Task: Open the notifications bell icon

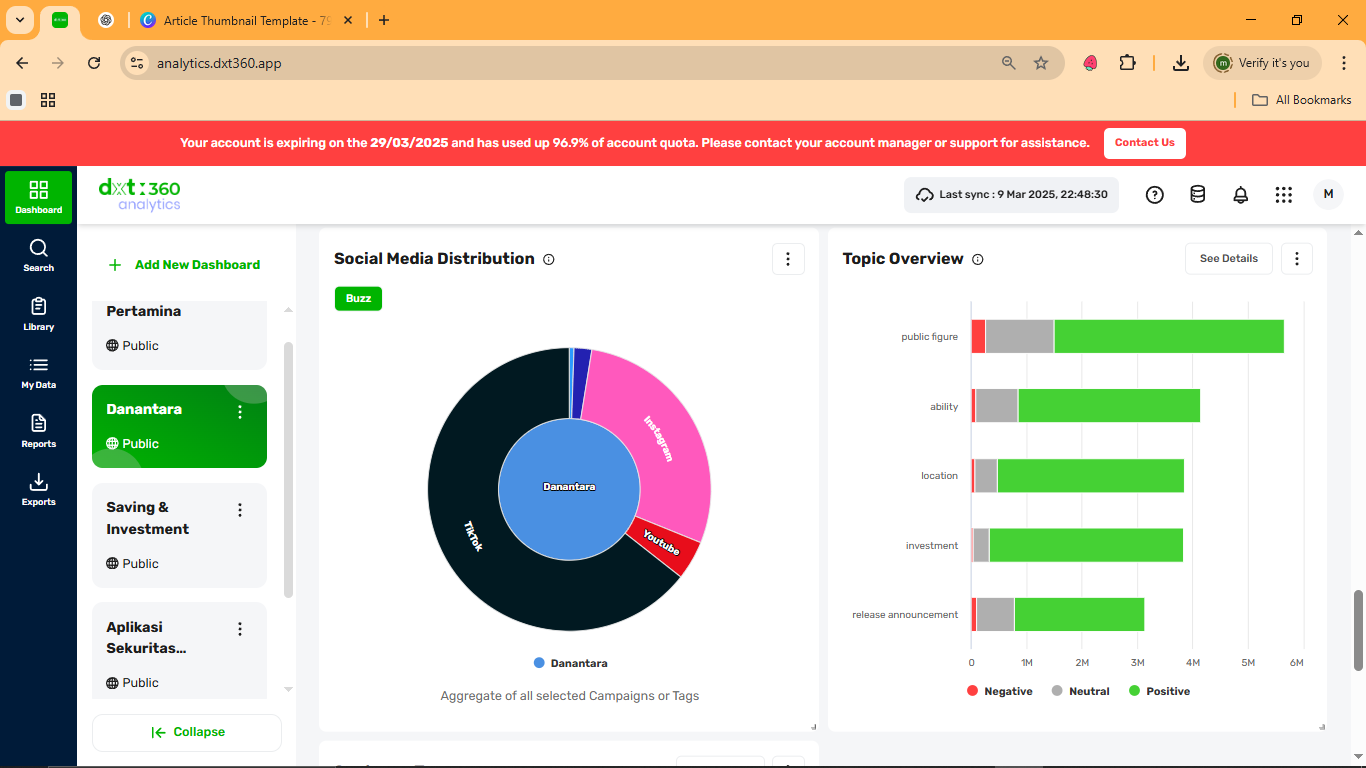Action: click(x=1240, y=195)
